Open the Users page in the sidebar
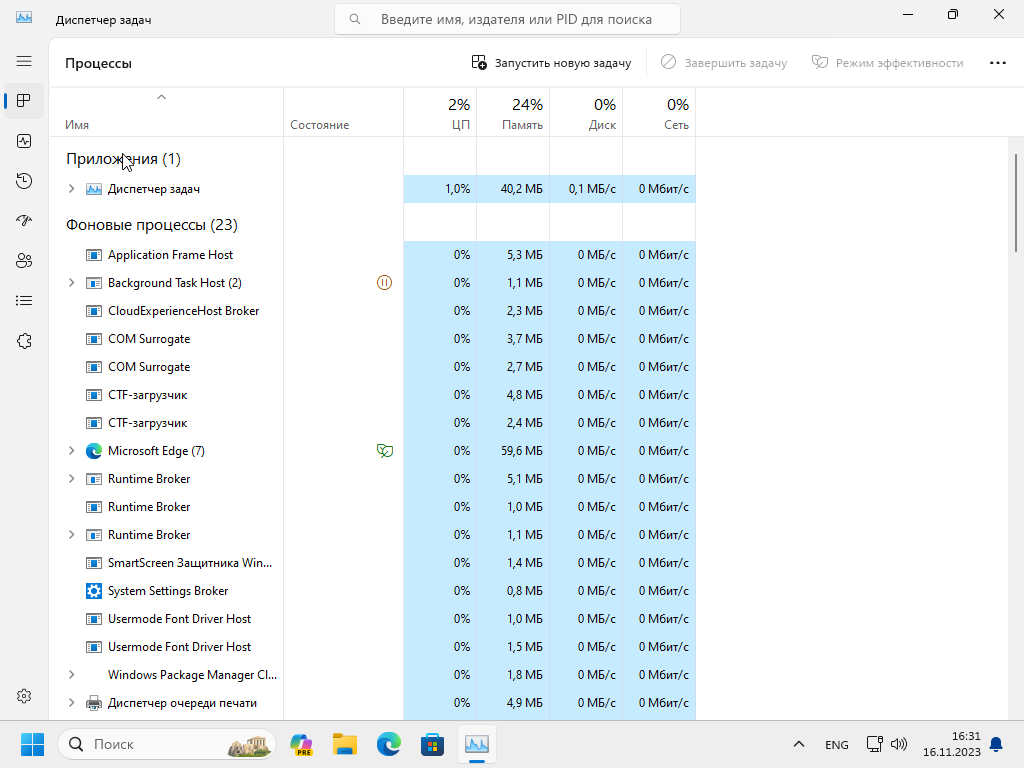The height and width of the screenshot is (768, 1024). (x=24, y=261)
